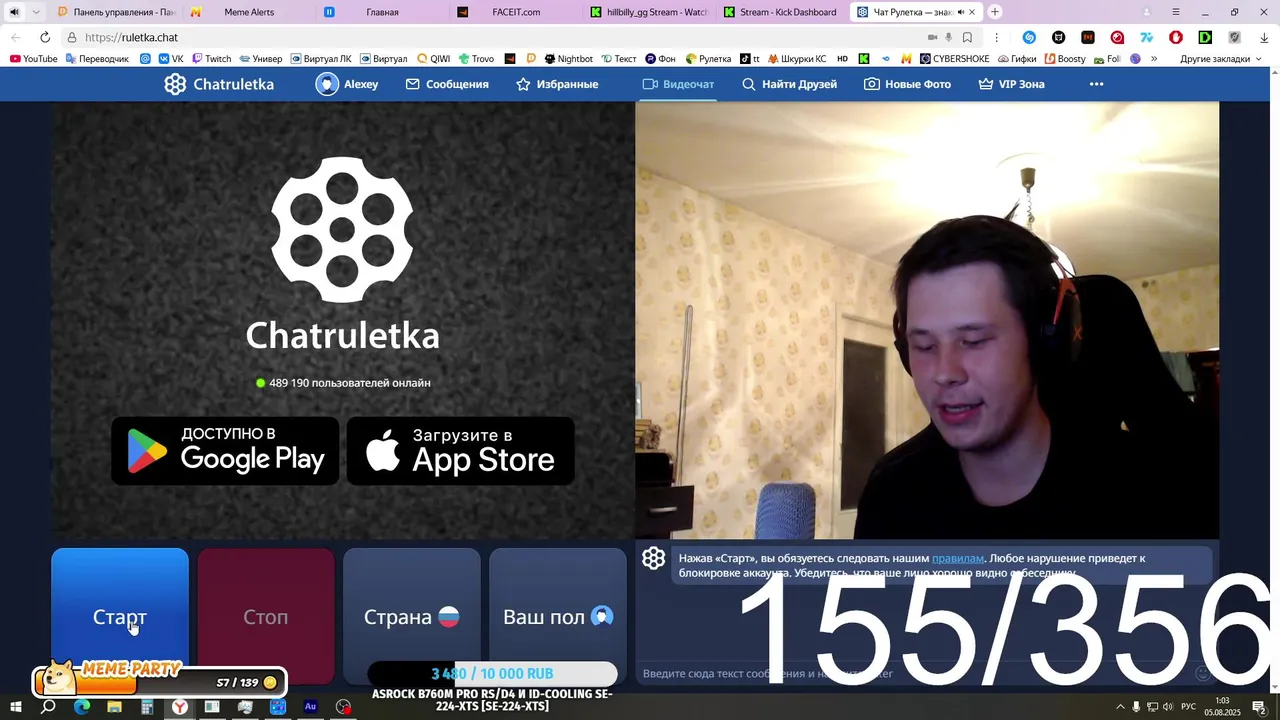Open a new browser tab
The image size is (1280, 720).
coord(994,12)
